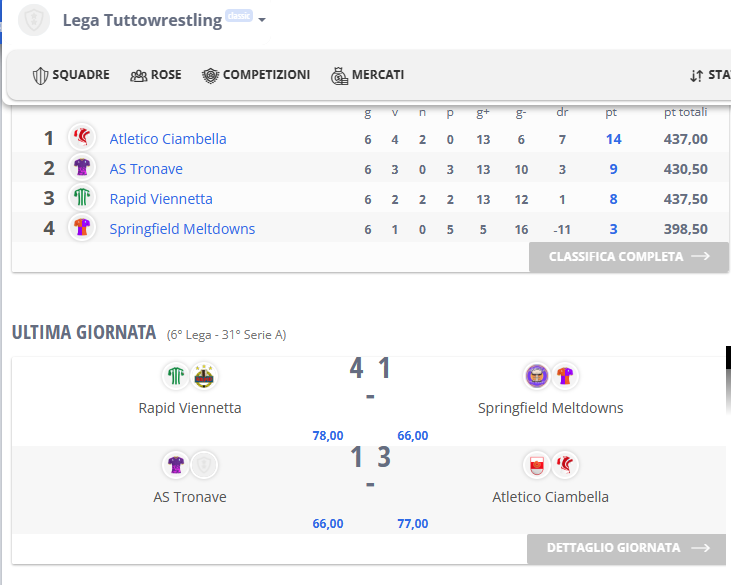This screenshot has width=731, height=585.
Task: Open Springfield Meltdowns team link in standings
Action: (182, 229)
